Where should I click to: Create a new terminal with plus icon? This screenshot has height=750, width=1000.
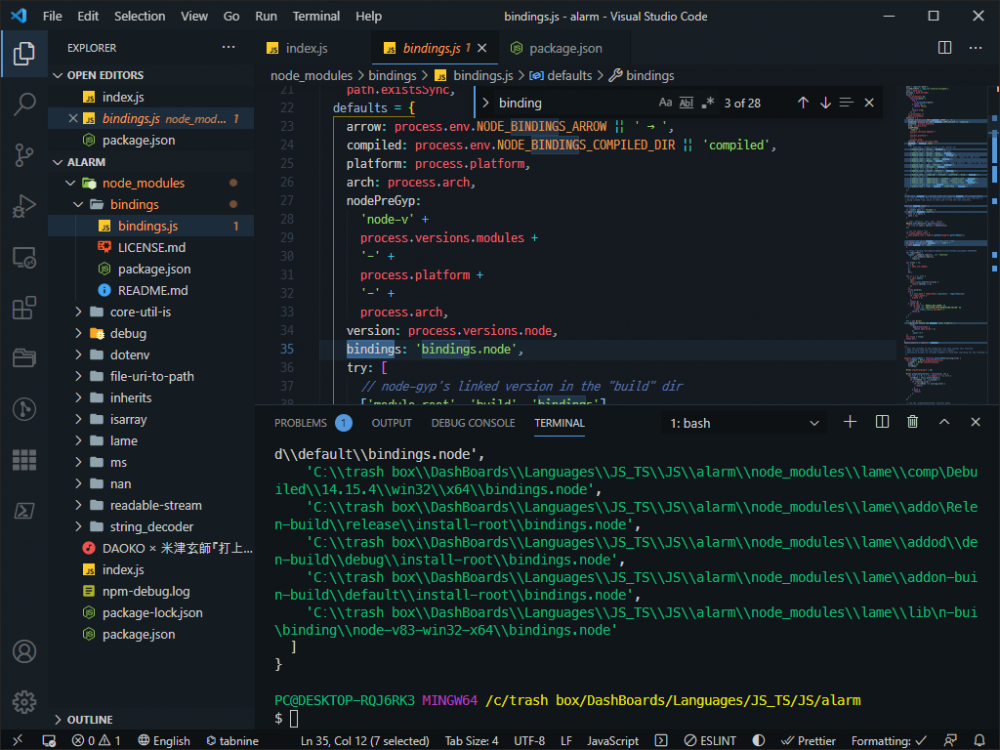tap(849, 422)
